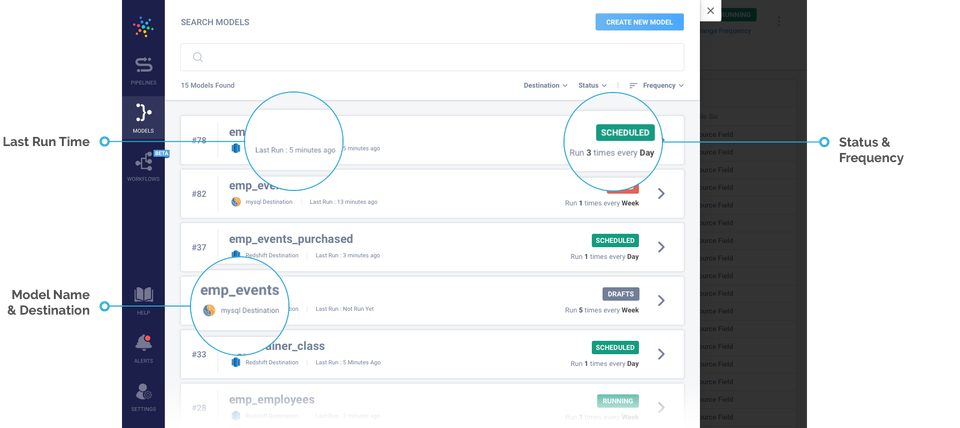Click the Create New Model button

pos(639,22)
